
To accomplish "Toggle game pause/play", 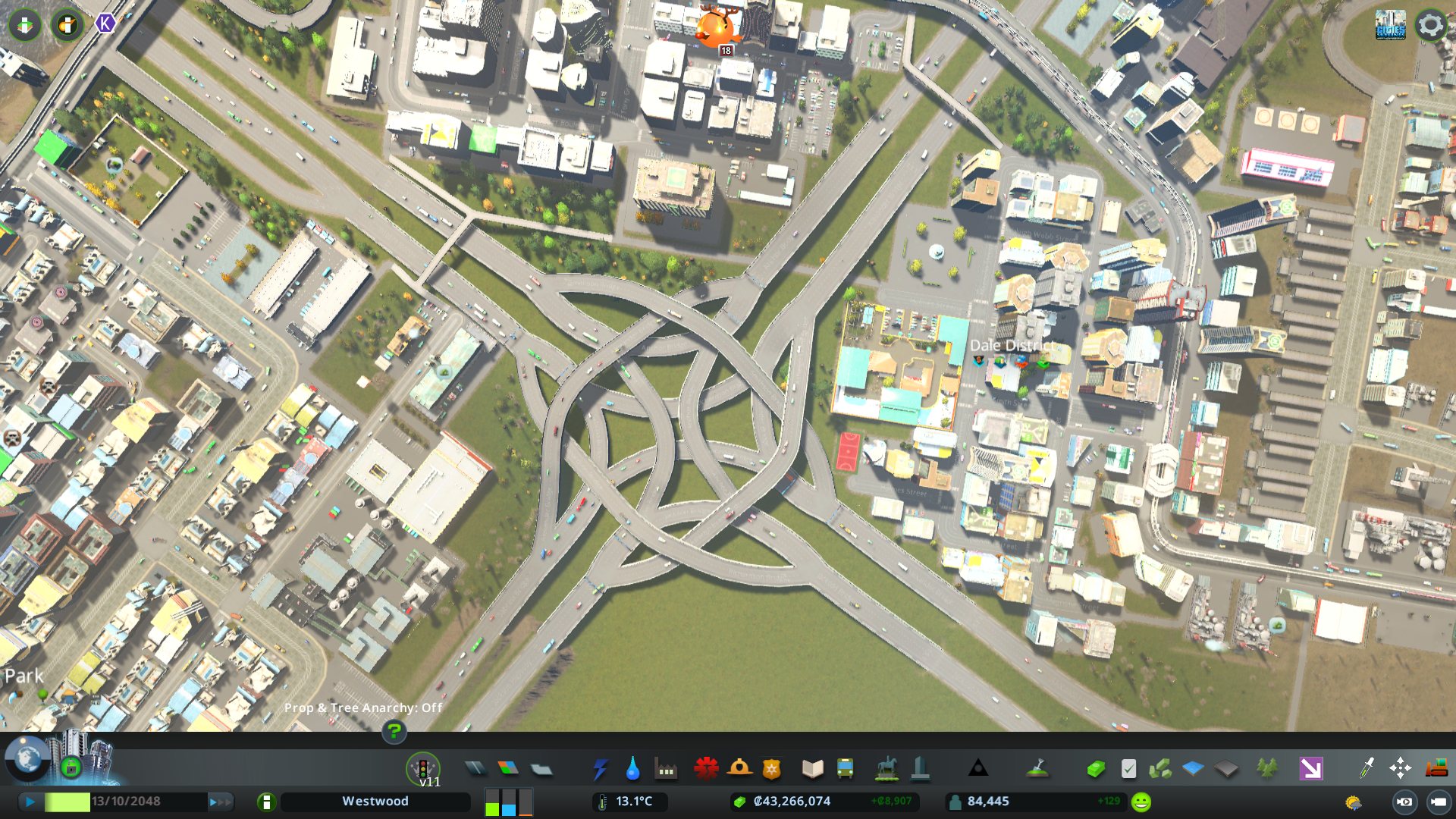I will [30, 802].
